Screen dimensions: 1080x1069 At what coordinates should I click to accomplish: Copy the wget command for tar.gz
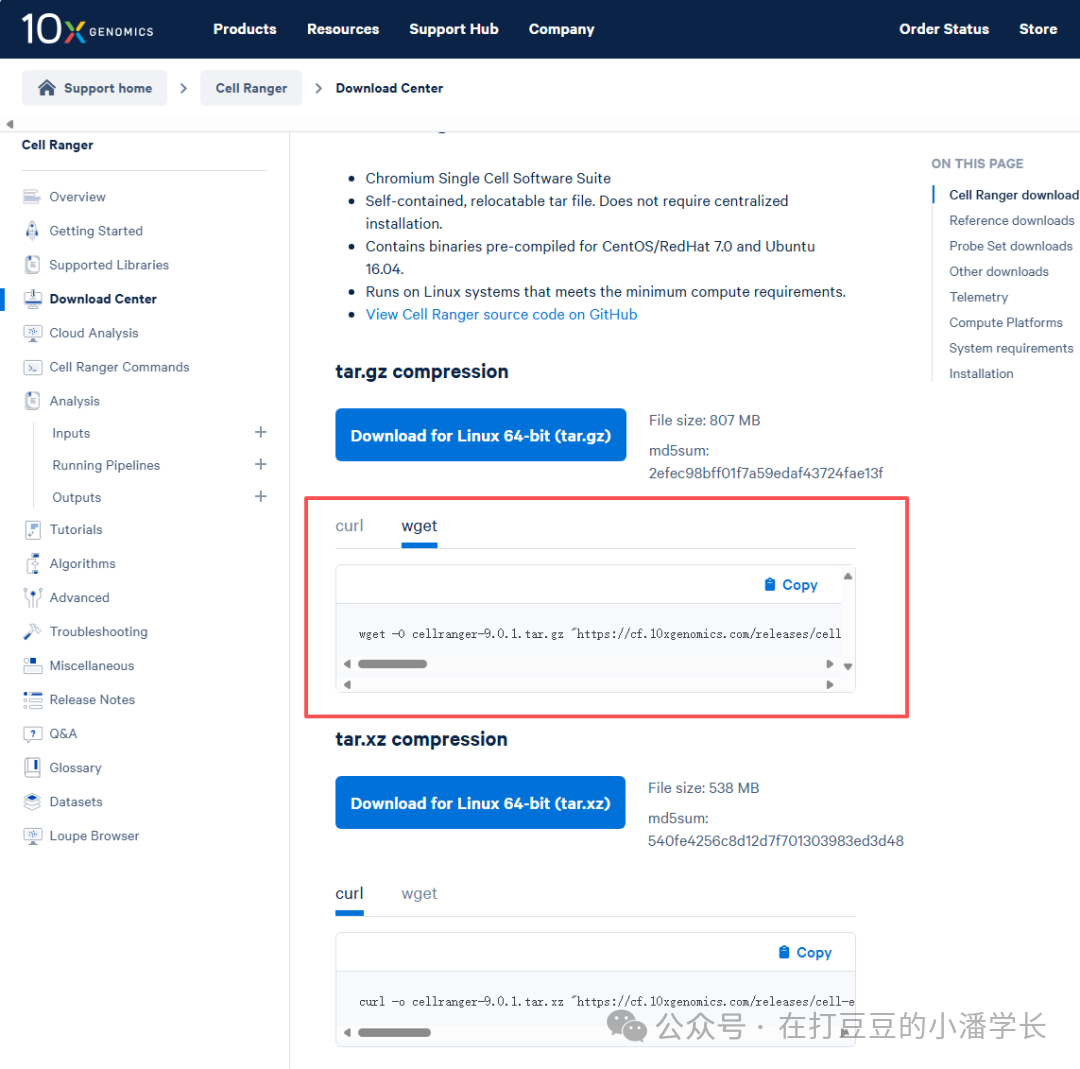(x=791, y=585)
